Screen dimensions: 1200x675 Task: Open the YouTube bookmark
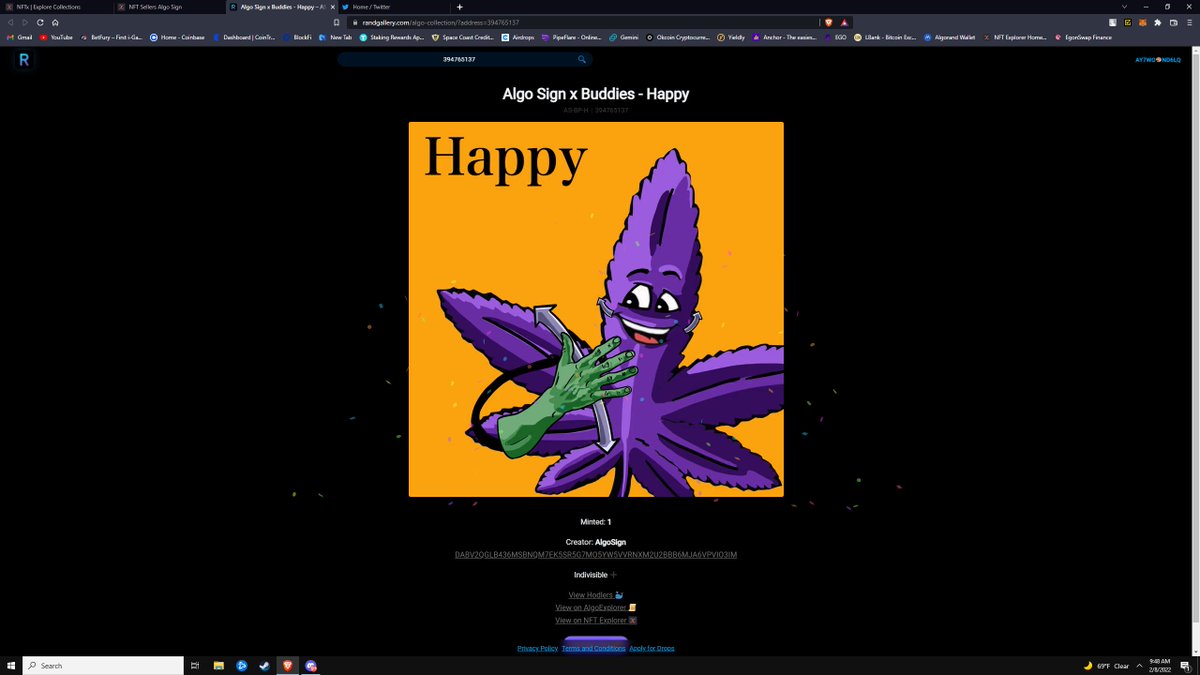pyautogui.click(x=56, y=37)
